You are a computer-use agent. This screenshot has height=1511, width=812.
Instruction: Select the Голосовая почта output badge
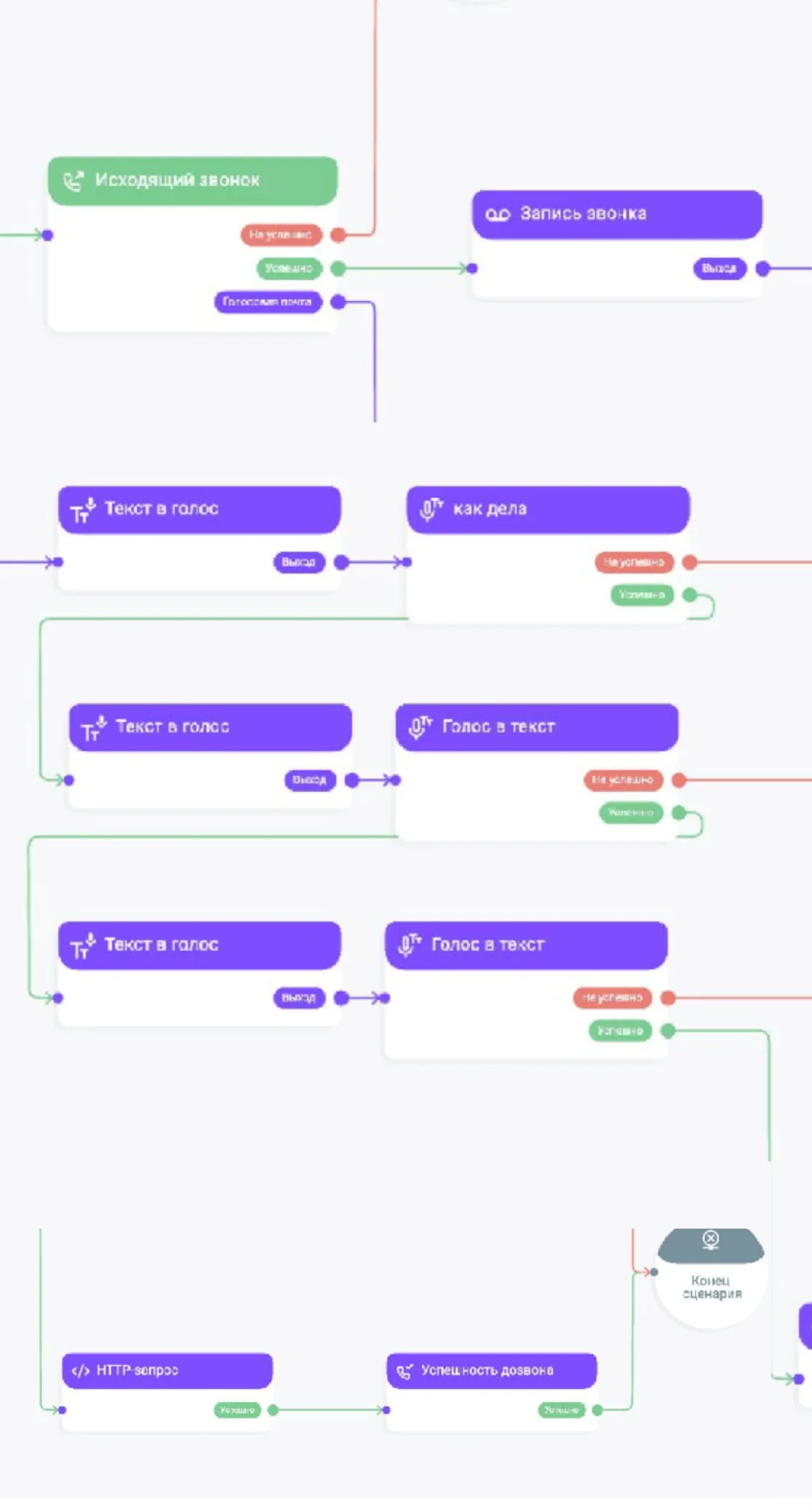[x=268, y=301]
